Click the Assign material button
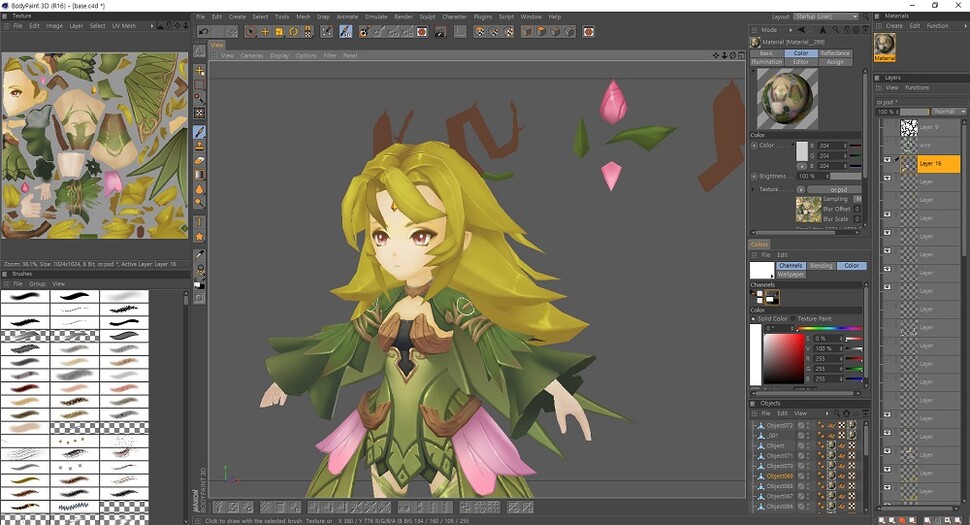970x525 pixels. [x=835, y=62]
